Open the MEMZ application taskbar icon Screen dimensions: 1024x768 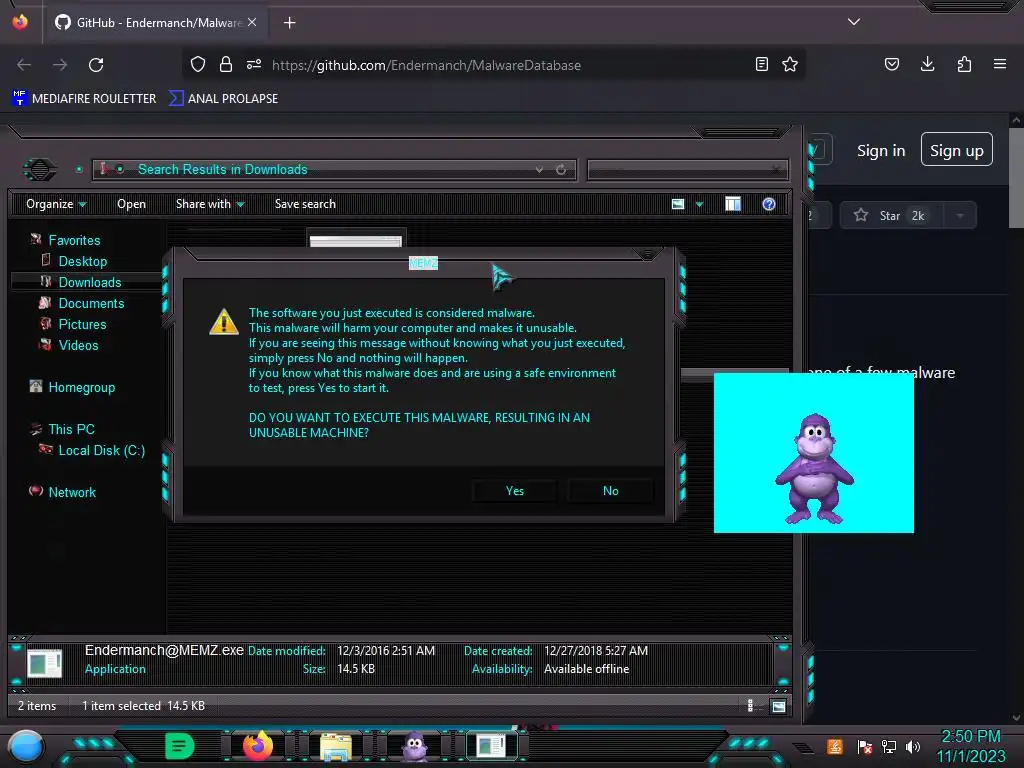pyautogui.click(x=491, y=746)
